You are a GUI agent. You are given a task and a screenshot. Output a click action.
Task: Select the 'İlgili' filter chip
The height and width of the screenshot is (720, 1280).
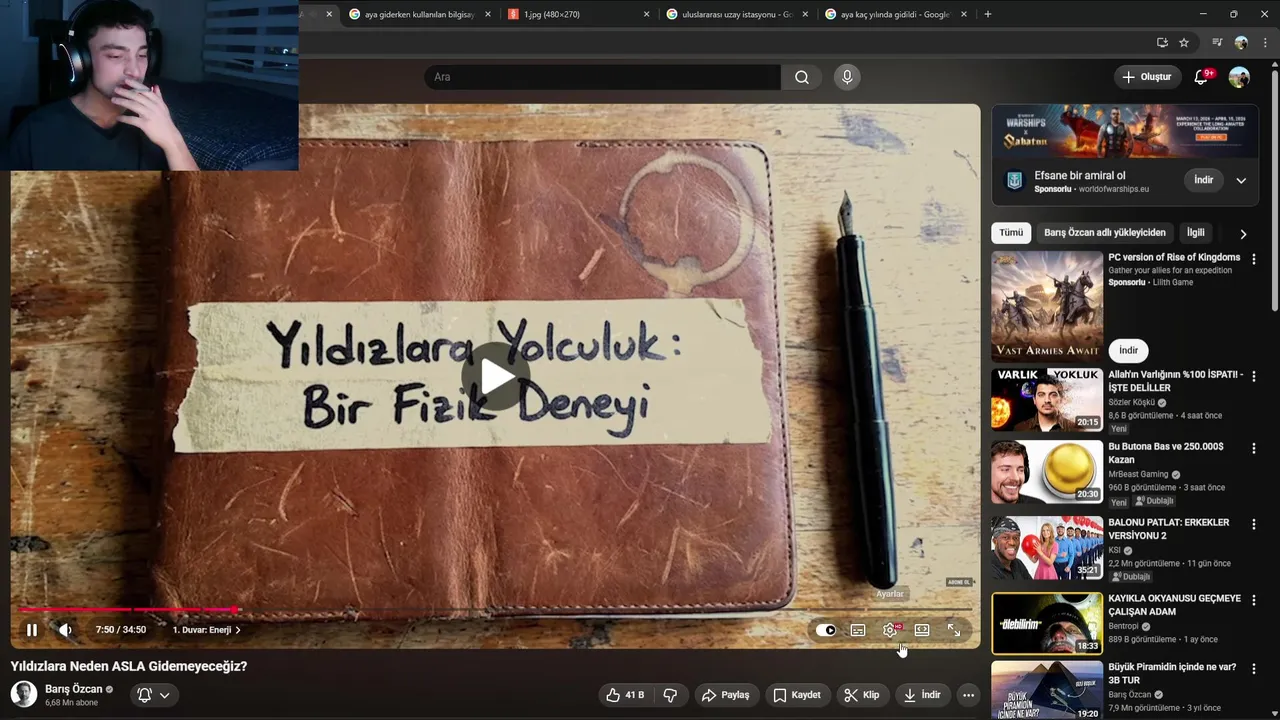click(x=1196, y=233)
